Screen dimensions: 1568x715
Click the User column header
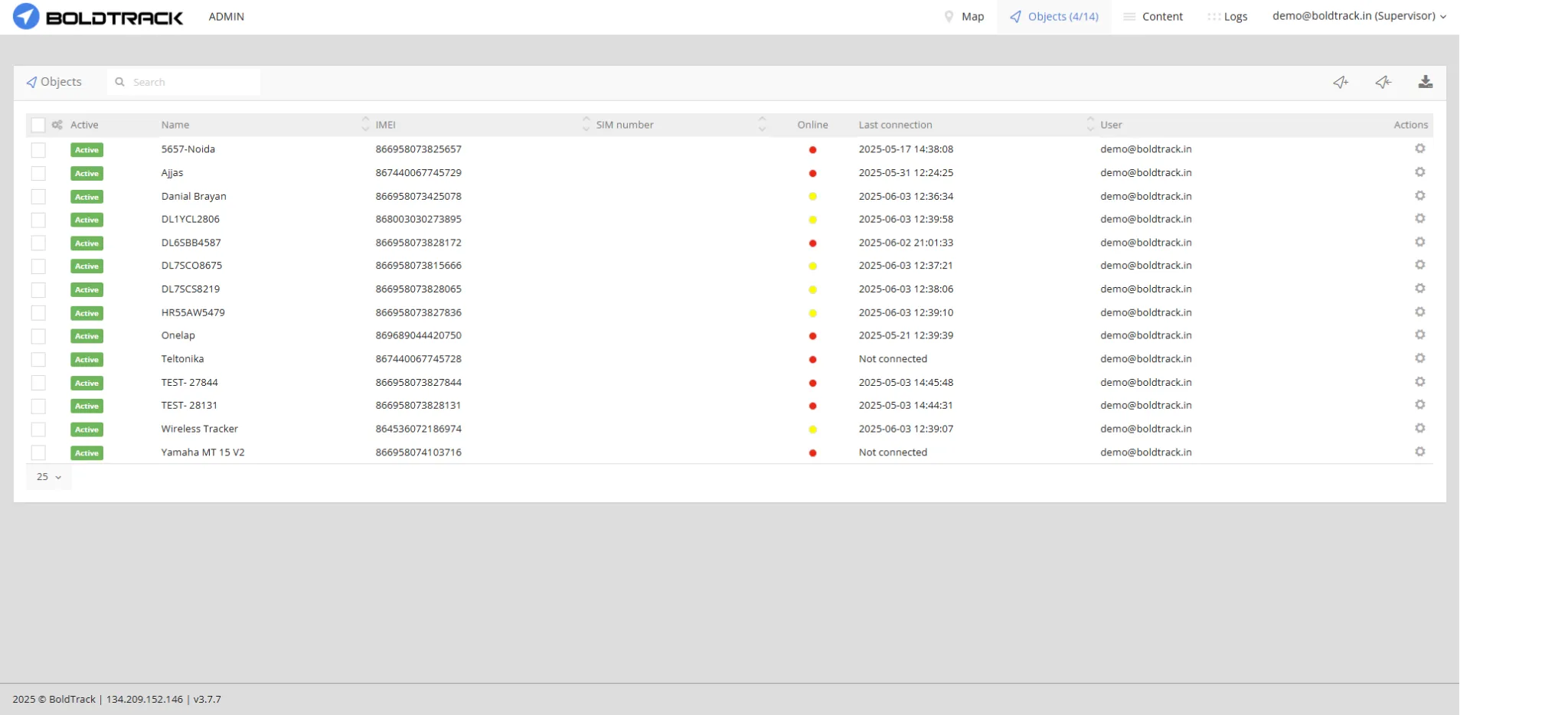[x=1111, y=125]
